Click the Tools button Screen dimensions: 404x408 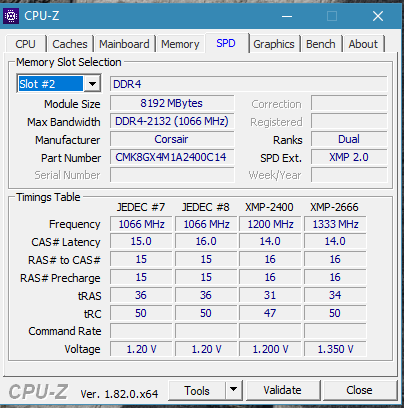point(197,390)
